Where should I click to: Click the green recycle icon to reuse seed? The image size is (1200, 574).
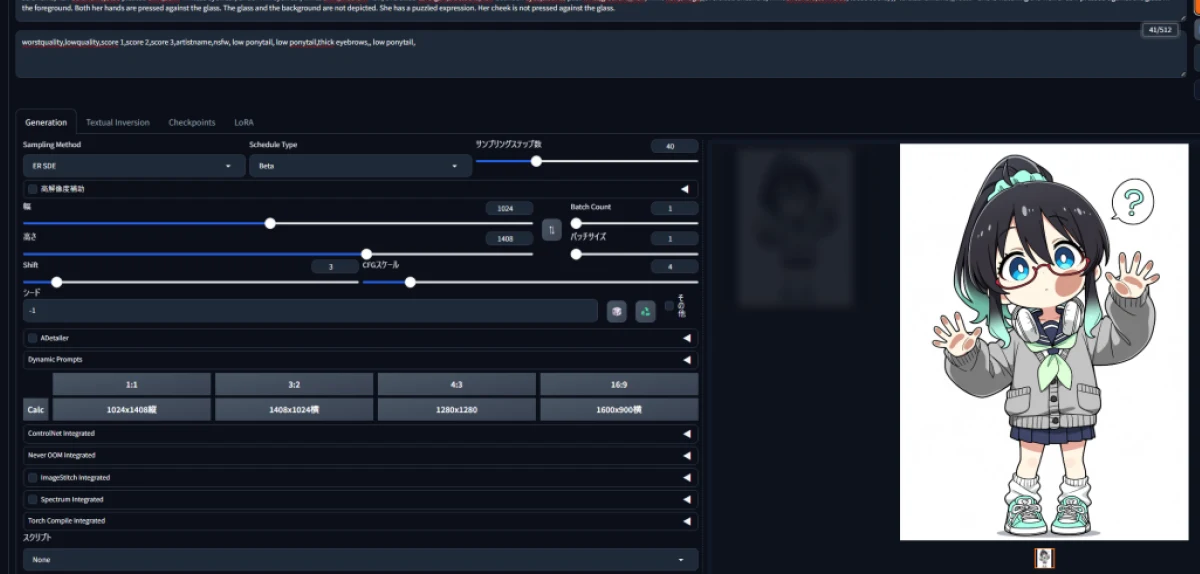(645, 311)
